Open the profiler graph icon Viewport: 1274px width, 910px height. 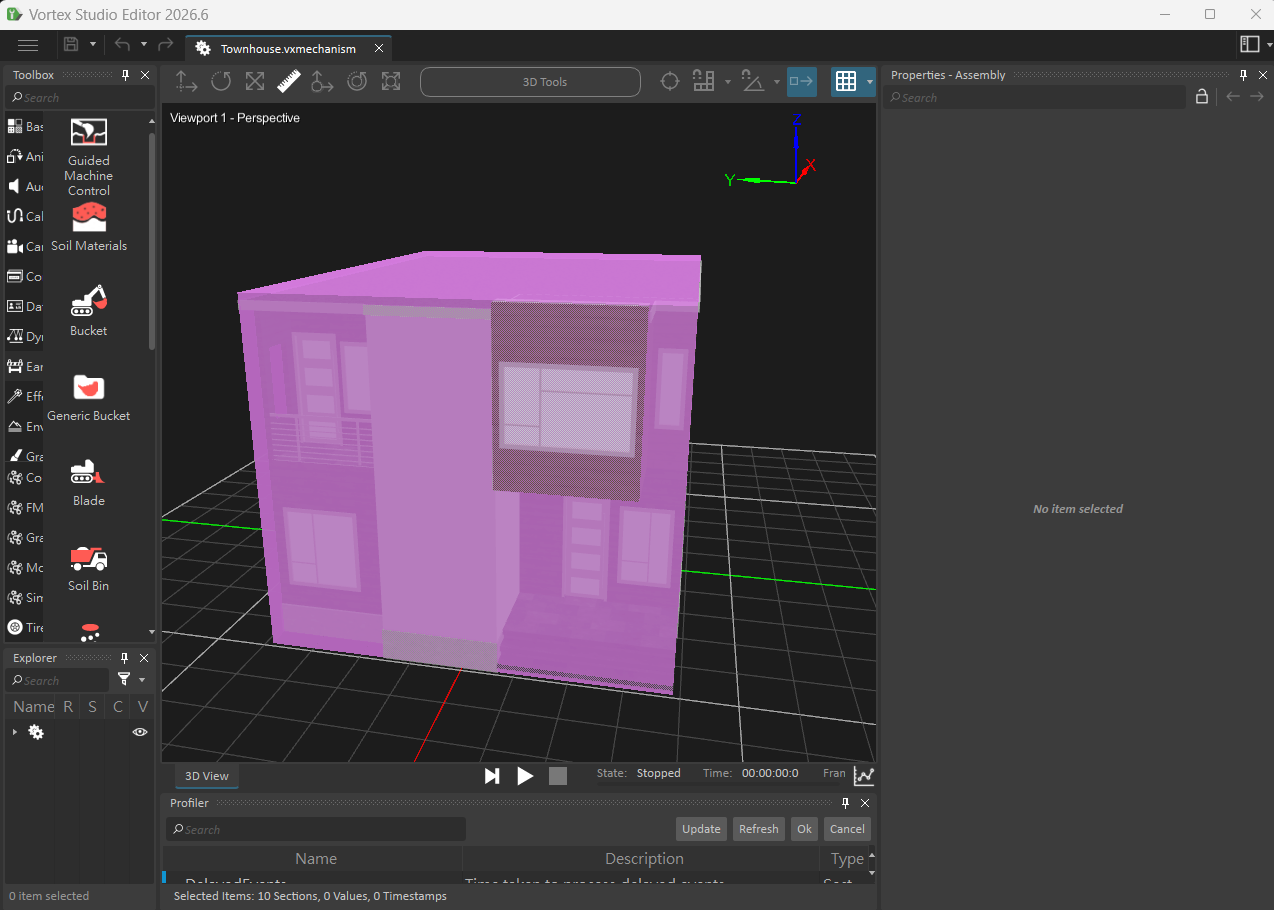tap(864, 775)
